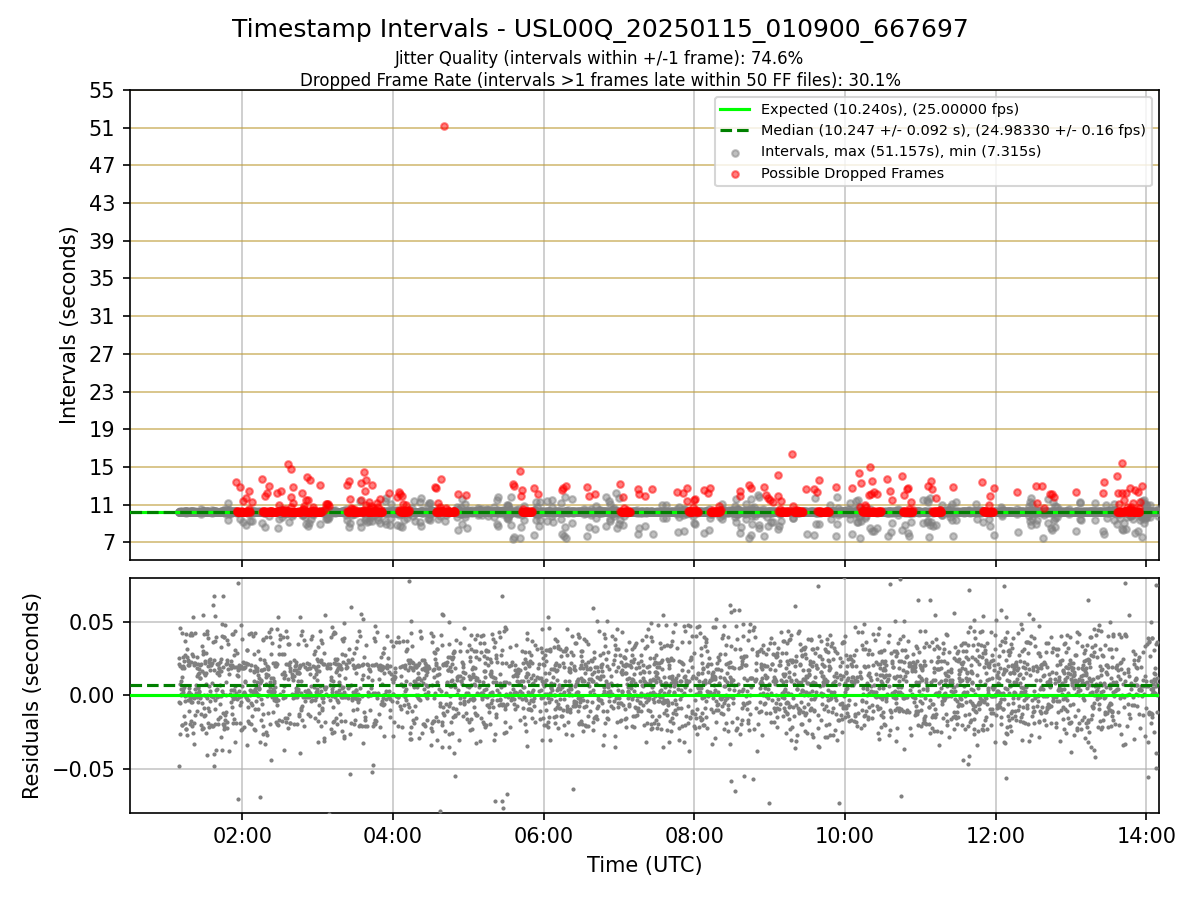Select the 'Dropped Frame Rate' 30.1% subtitle line

600,79
